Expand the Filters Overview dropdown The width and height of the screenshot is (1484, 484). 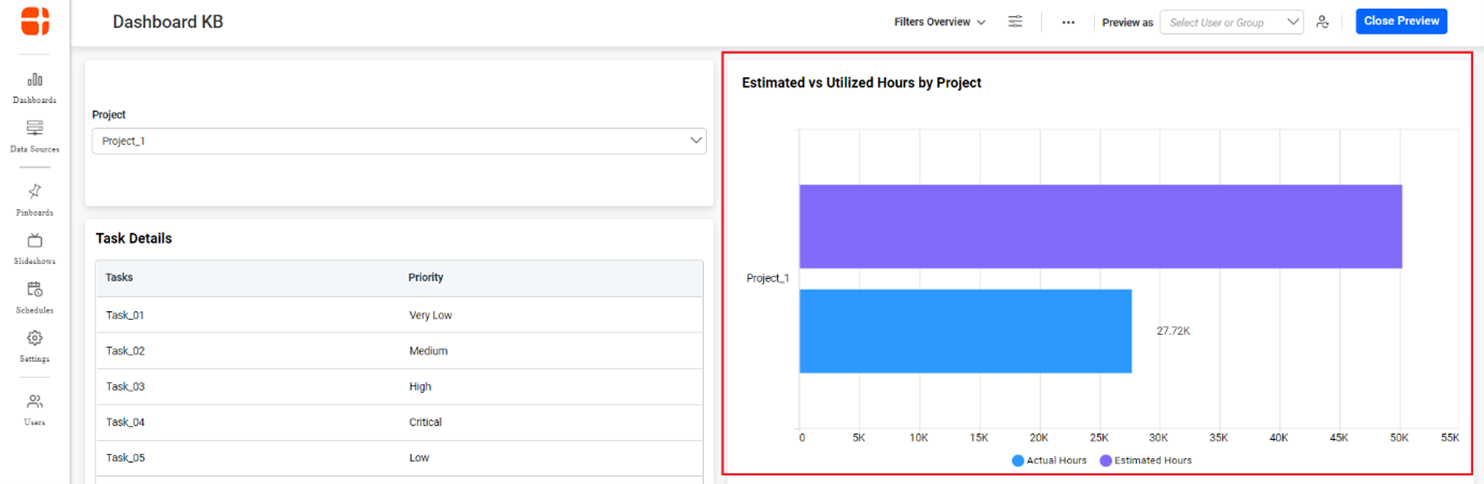940,22
